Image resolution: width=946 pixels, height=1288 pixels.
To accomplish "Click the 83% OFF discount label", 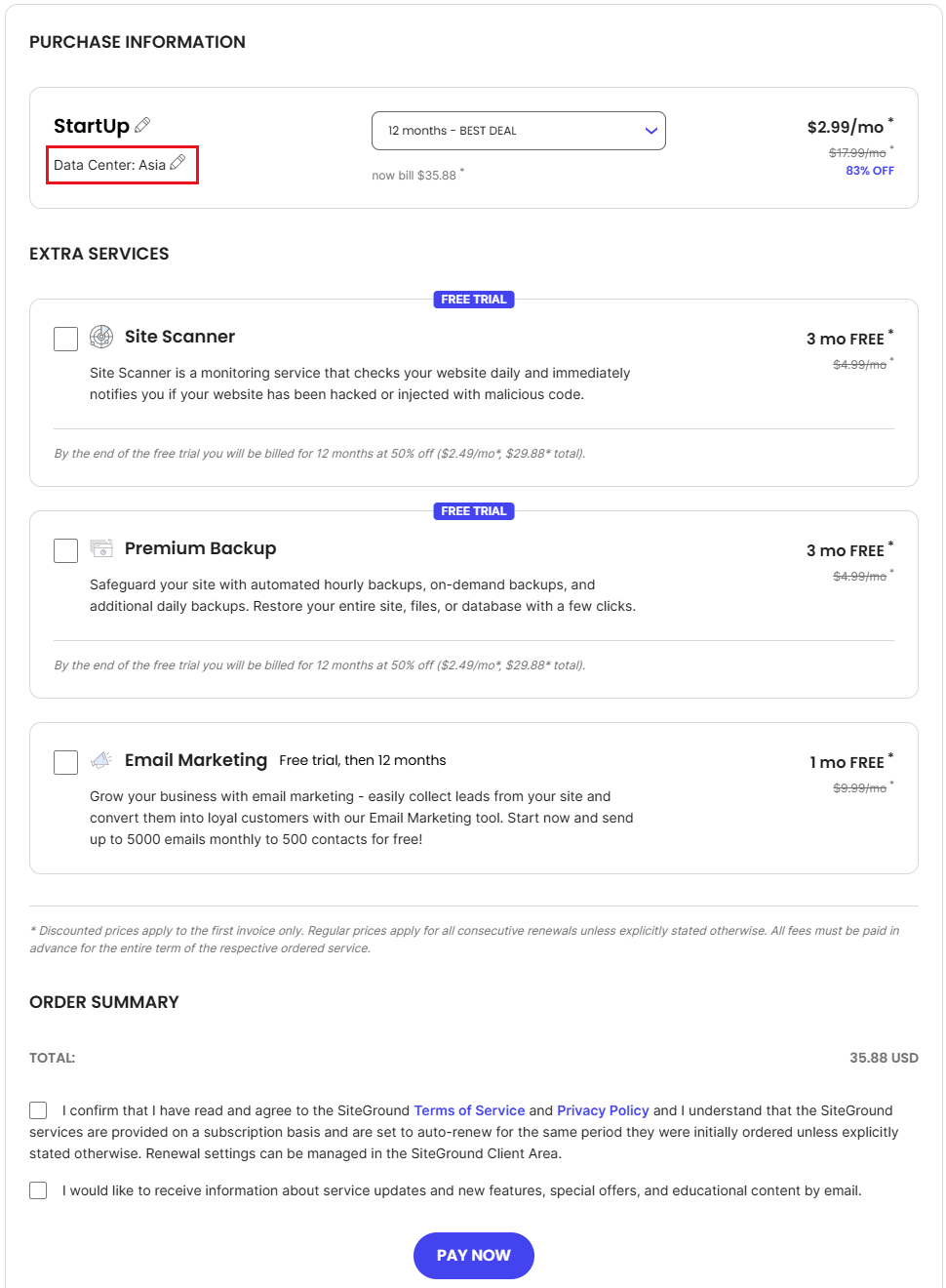I will tap(870, 171).
